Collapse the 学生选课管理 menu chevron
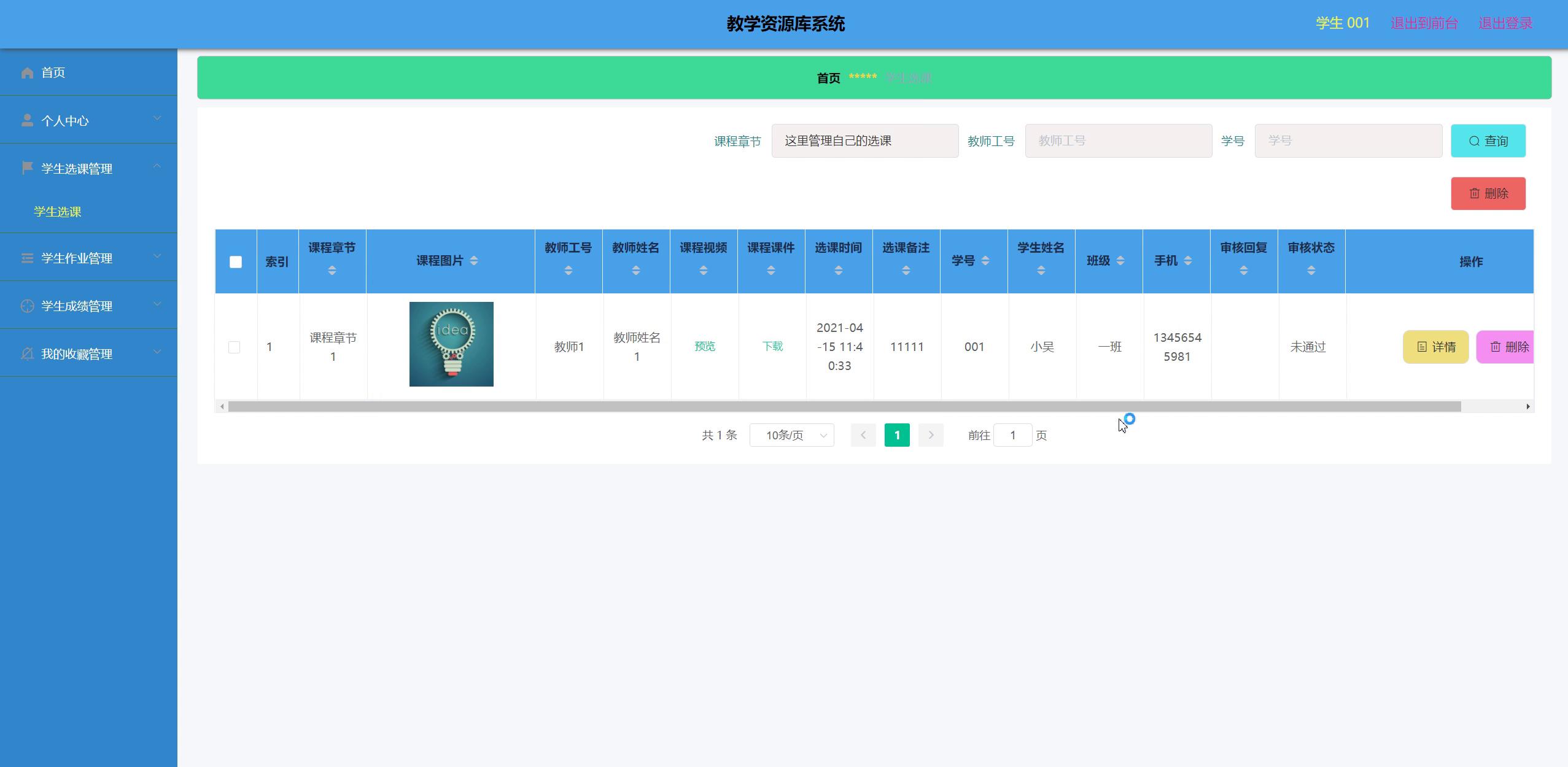Viewport: 1568px width, 767px height. point(157,166)
